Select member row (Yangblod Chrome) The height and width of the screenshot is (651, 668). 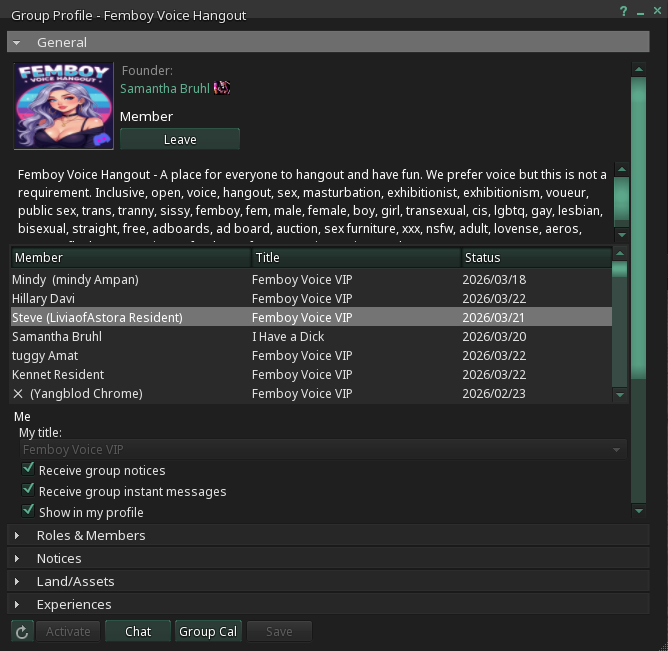tap(311, 393)
